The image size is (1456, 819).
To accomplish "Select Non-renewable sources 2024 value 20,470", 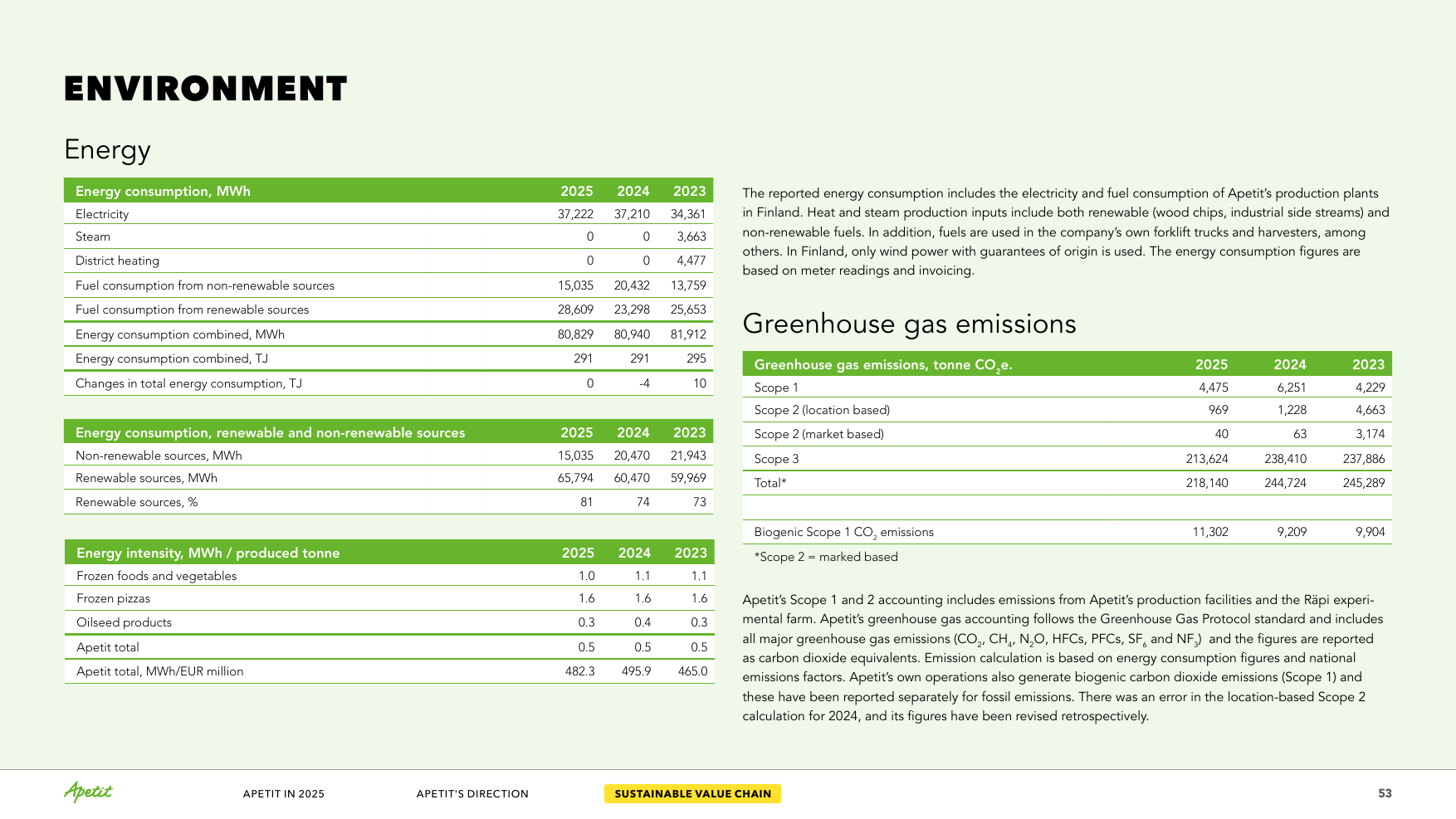I will click(632, 456).
